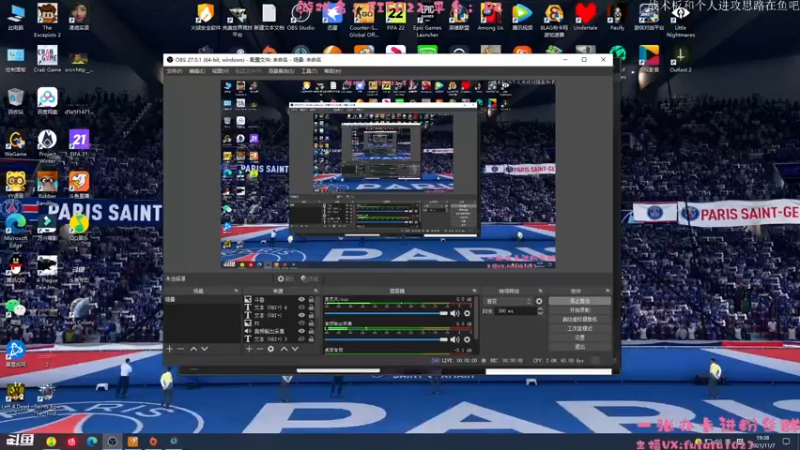Image resolution: width=800 pixels, height=450 pixels.
Task: Open the transition properties gear icon
Action: [x=539, y=302]
